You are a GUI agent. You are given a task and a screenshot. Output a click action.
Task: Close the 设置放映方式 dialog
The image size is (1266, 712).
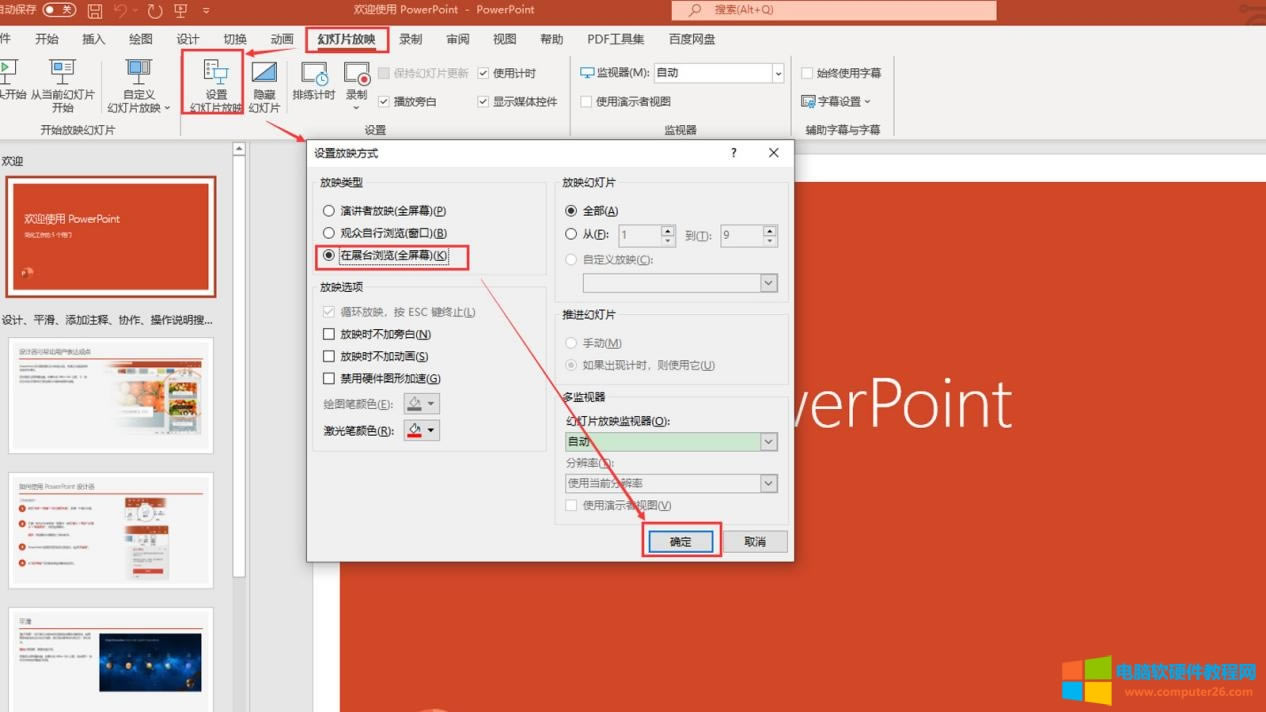click(773, 153)
